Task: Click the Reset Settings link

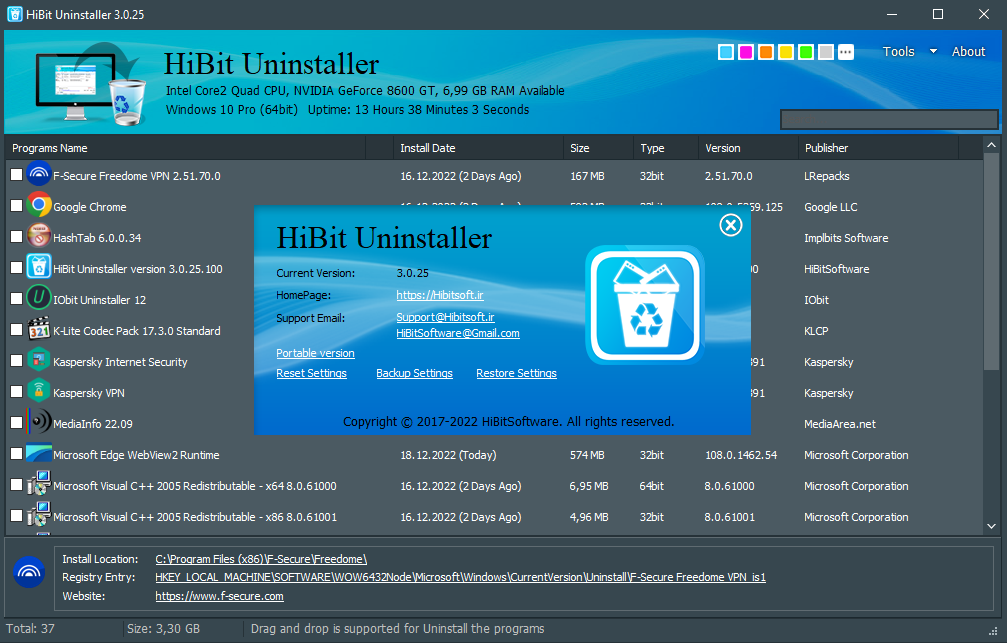Action: (311, 373)
